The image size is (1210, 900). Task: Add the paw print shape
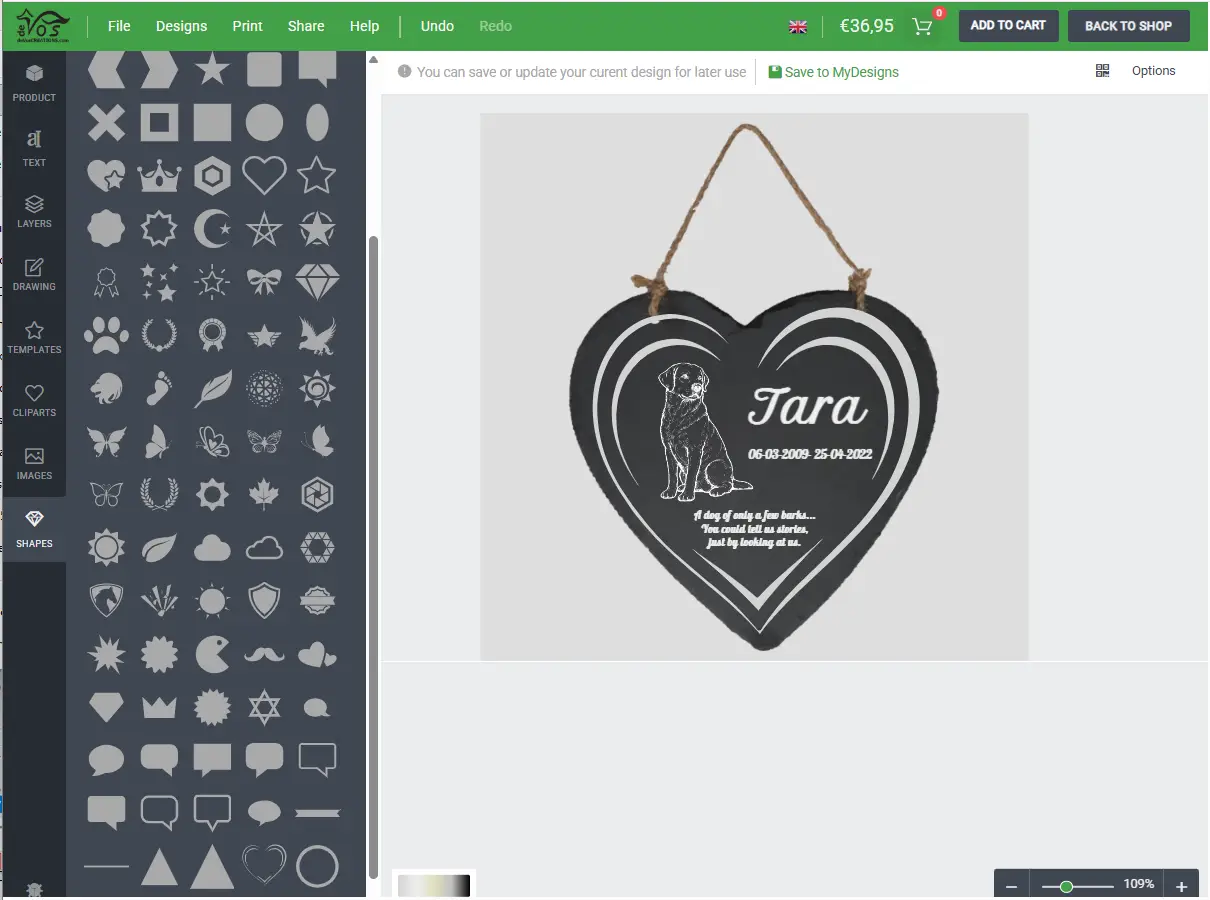pos(106,335)
